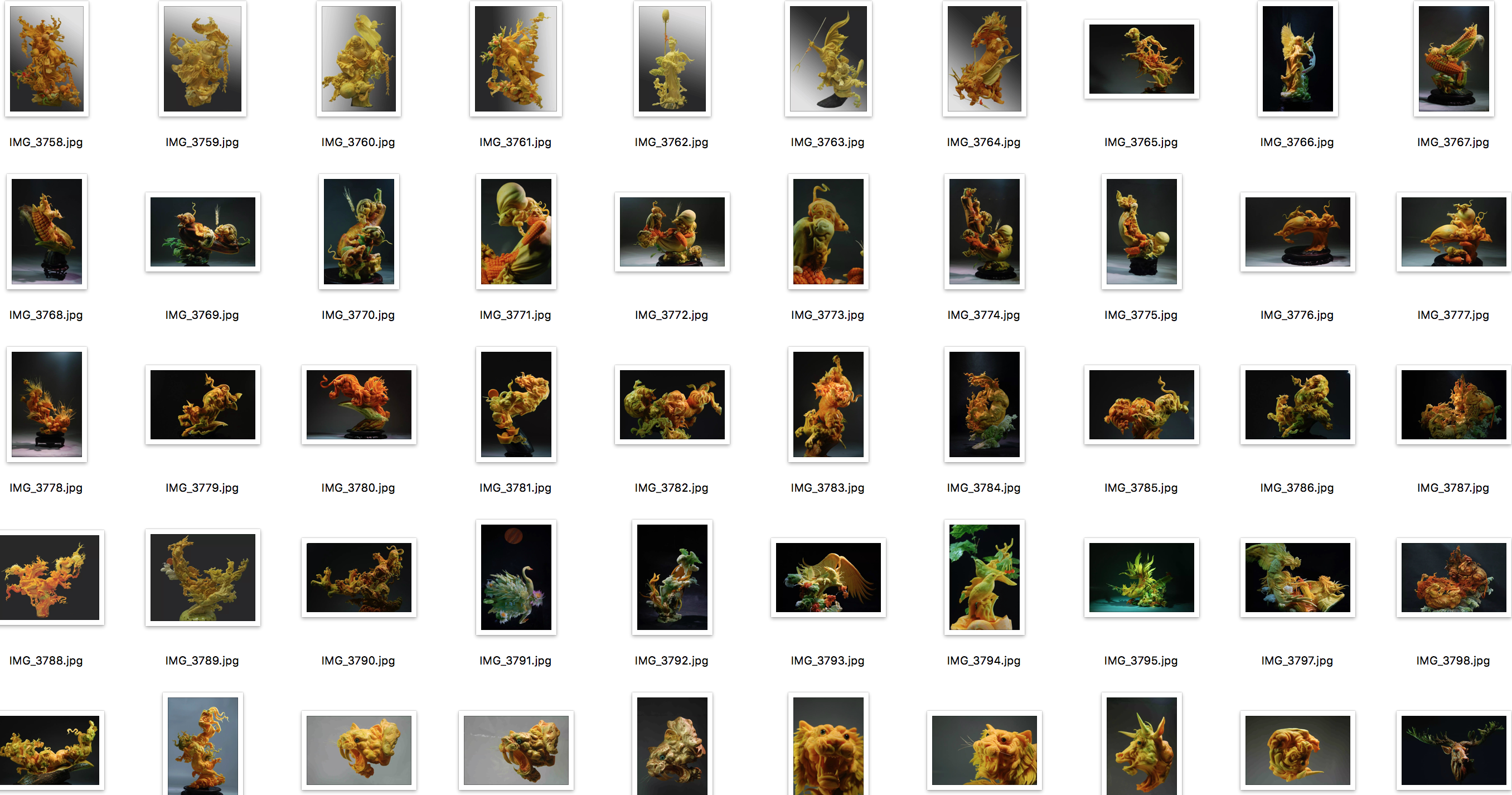Select the IMG_3793.jpg eagle thumbnail
The height and width of the screenshot is (795, 1512).
[x=828, y=577]
